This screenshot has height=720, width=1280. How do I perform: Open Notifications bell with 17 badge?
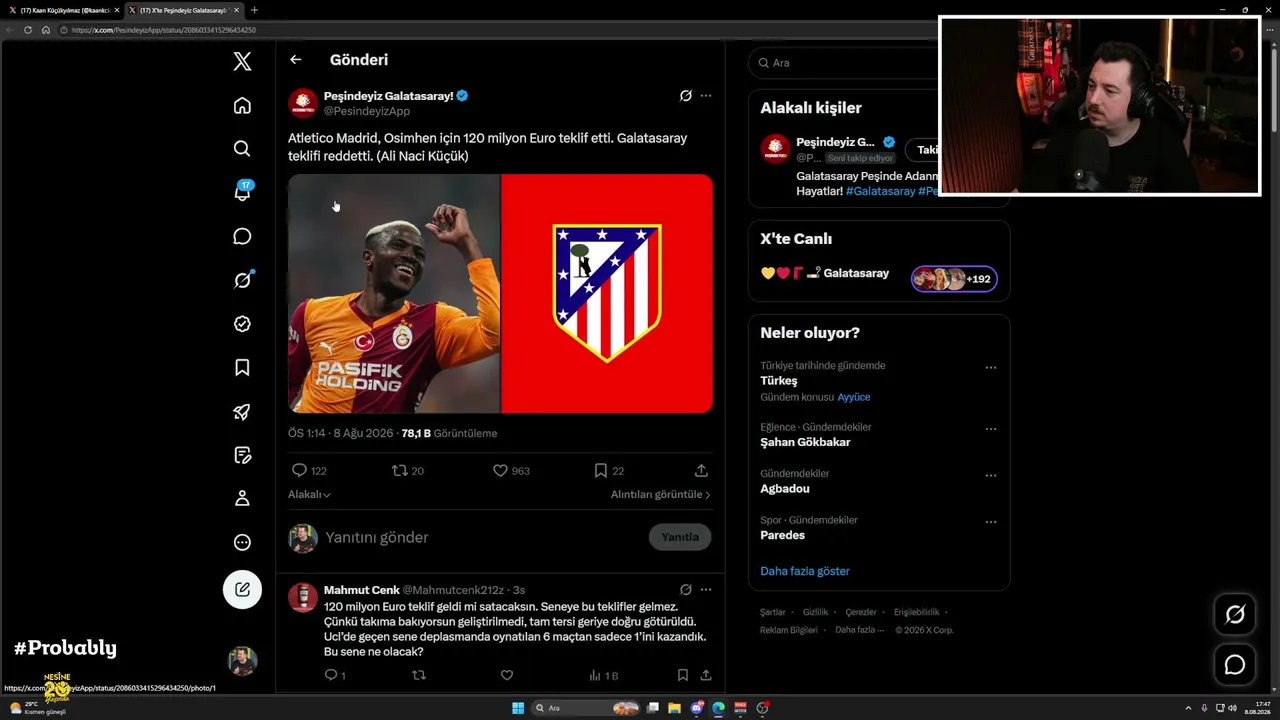pyautogui.click(x=242, y=191)
